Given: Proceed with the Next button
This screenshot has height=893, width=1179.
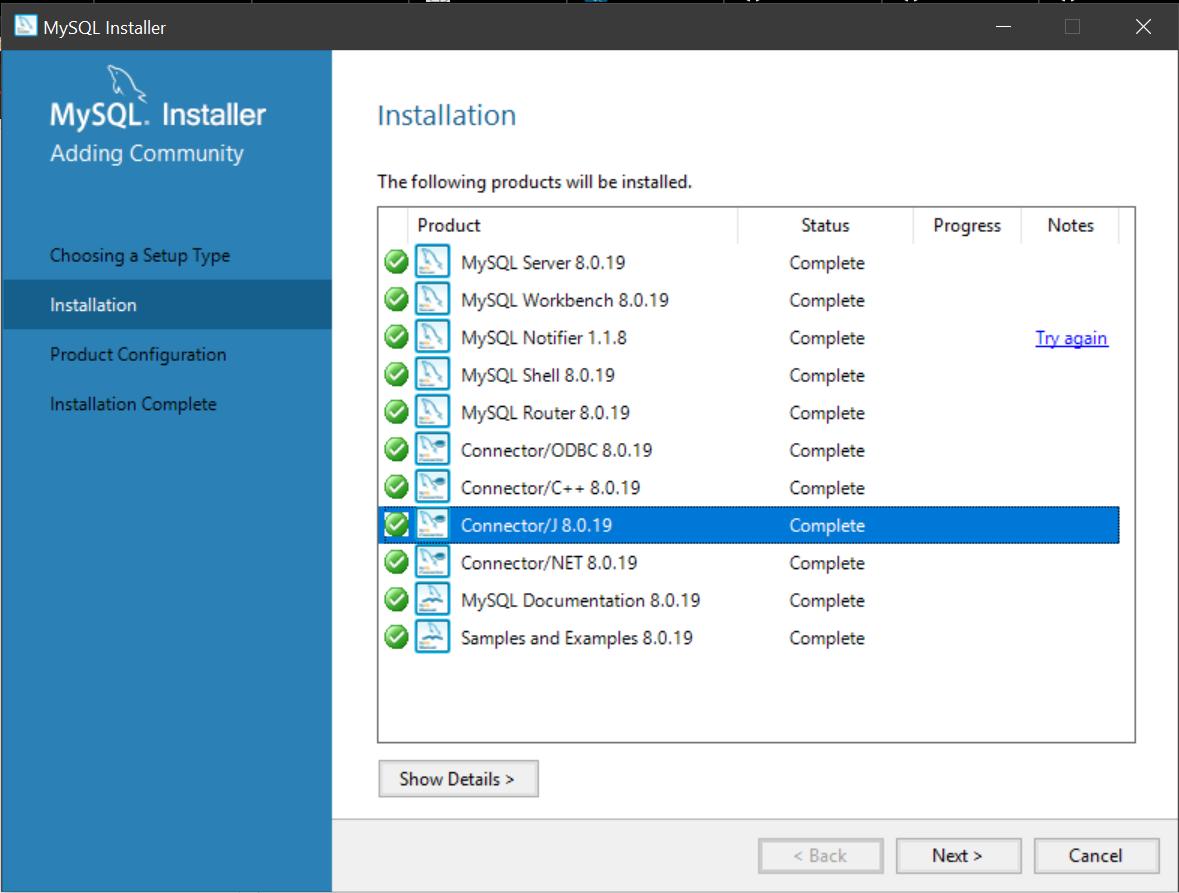Looking at the screenshot, I should (958, 855).
